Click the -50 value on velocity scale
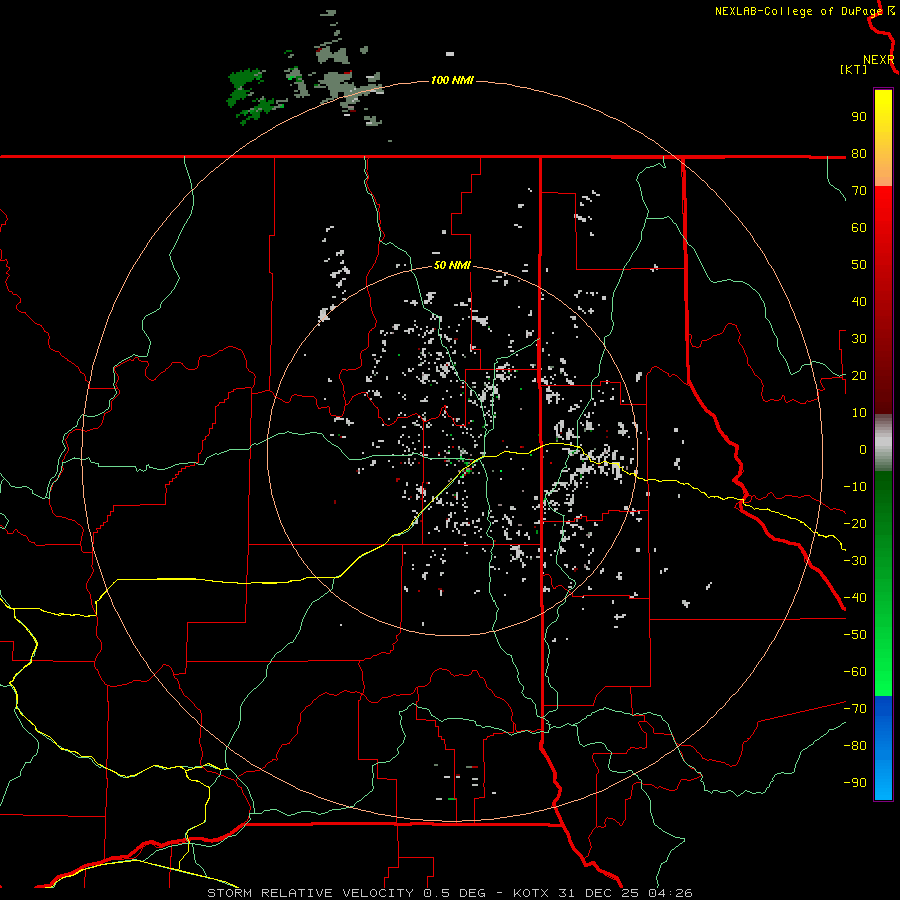Image resolution: width=900 pixels, height=900 pixels. (855, 635)
